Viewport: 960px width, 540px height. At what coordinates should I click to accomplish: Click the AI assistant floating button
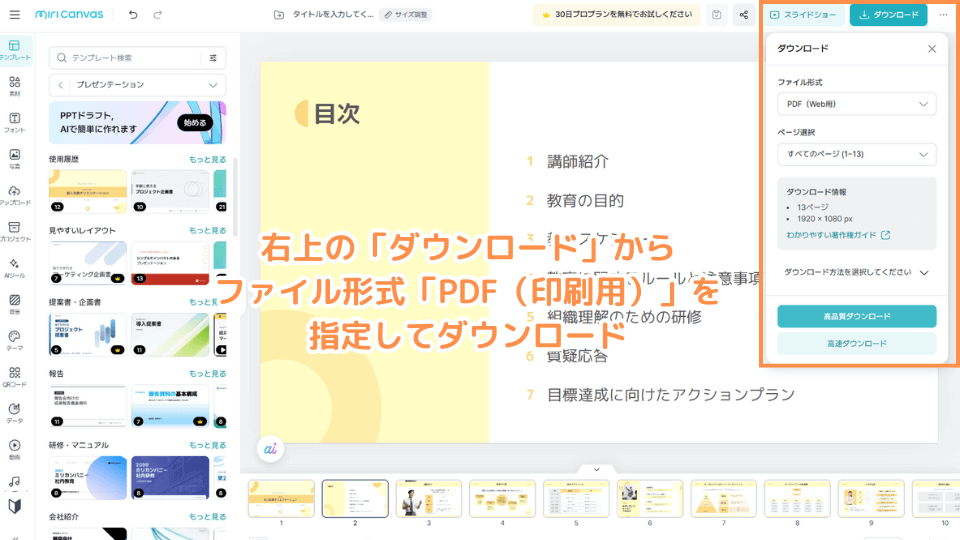270,449
